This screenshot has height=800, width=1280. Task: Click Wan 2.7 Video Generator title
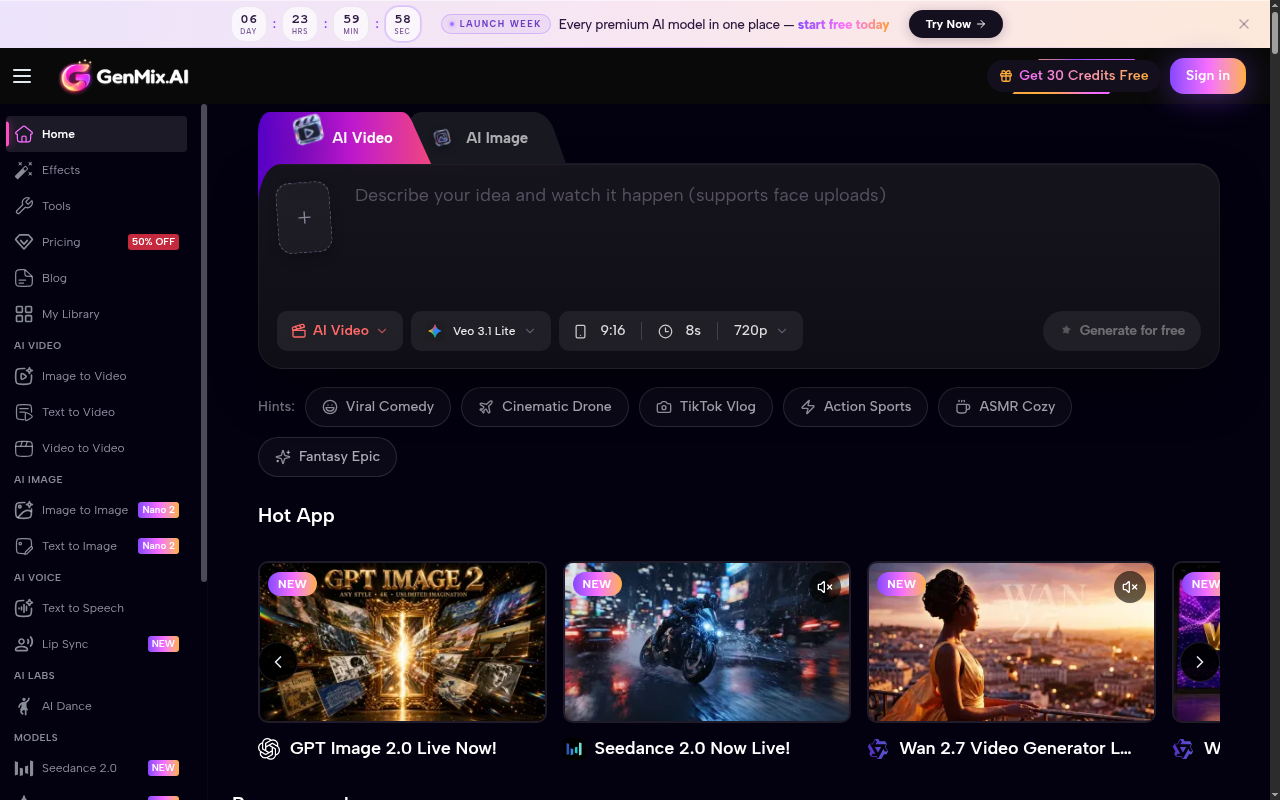click(1015, 748)
